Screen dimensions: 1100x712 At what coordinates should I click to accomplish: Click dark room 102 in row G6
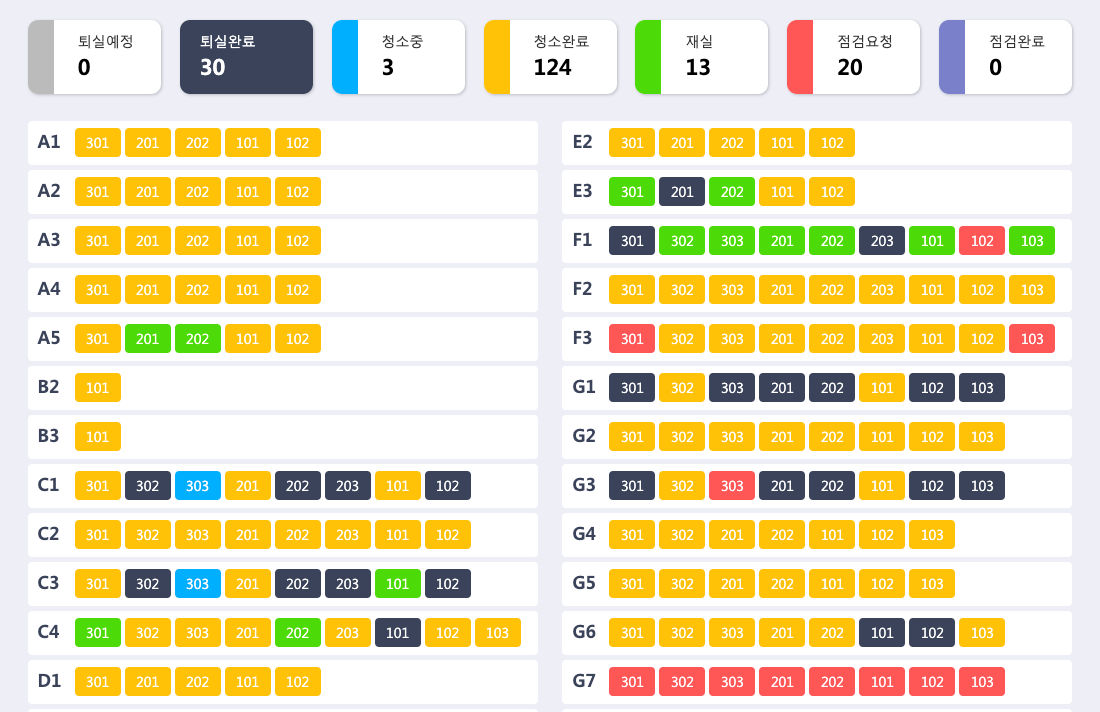click(932, 633)
